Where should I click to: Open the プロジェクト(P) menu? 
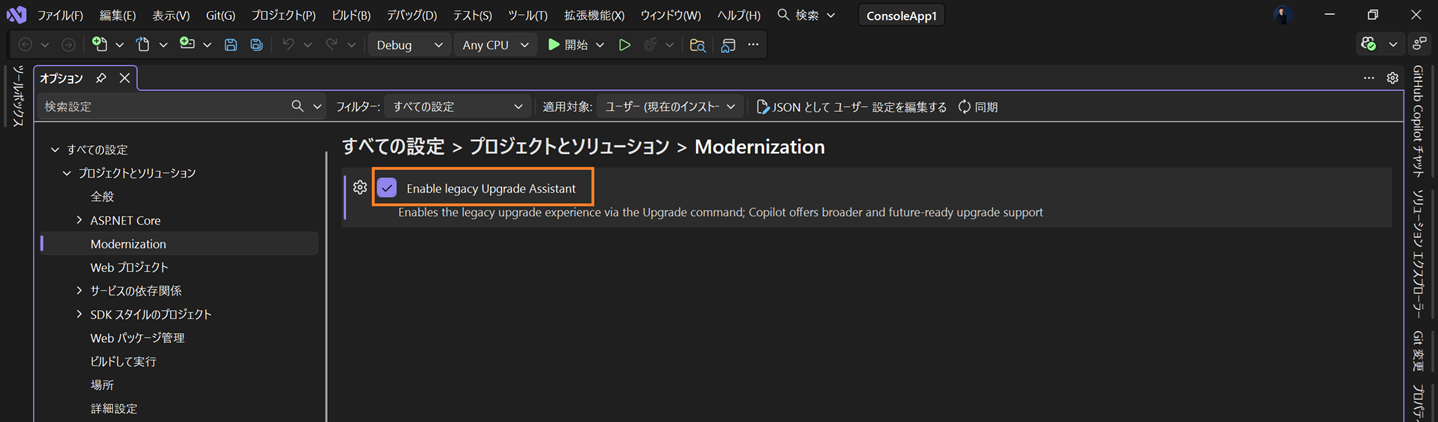coord(283,15)
